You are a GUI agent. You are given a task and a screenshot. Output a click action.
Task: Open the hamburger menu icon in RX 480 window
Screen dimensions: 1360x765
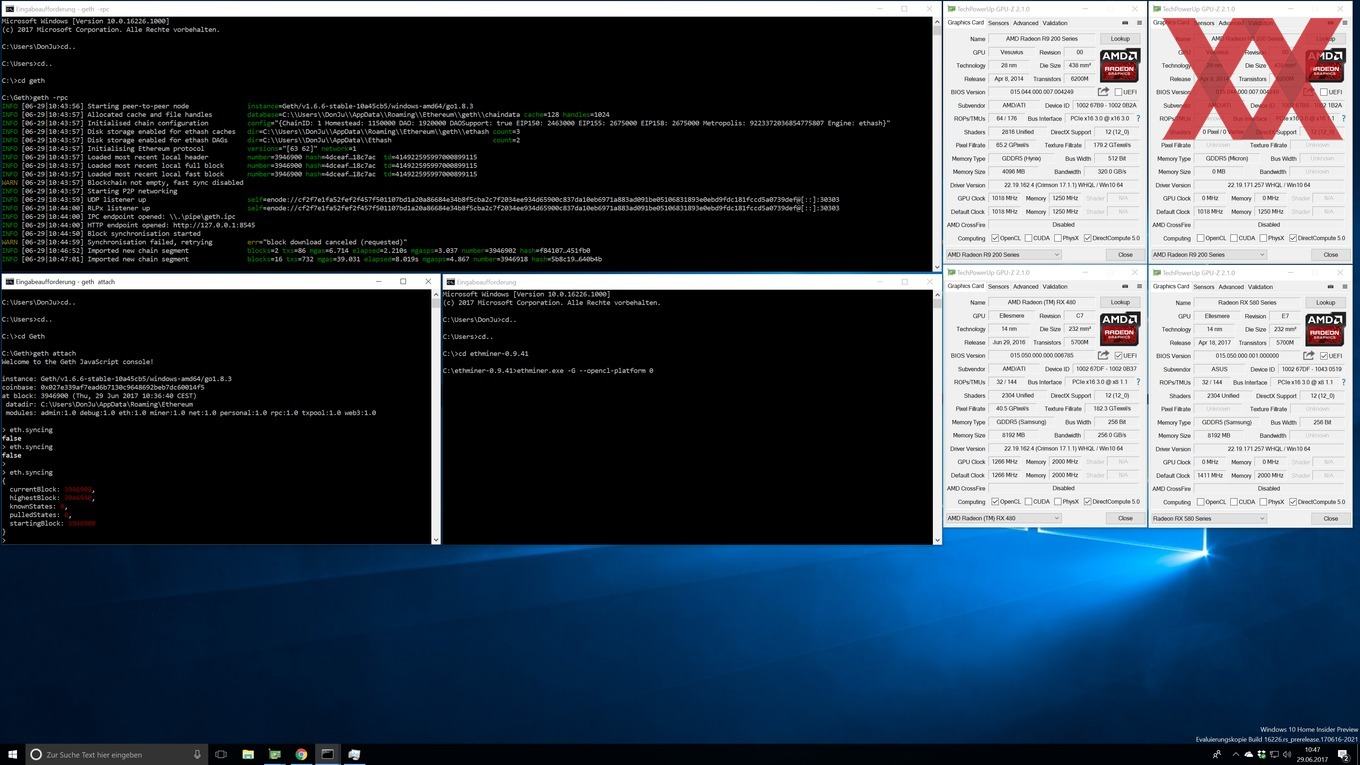[1138, 286]
